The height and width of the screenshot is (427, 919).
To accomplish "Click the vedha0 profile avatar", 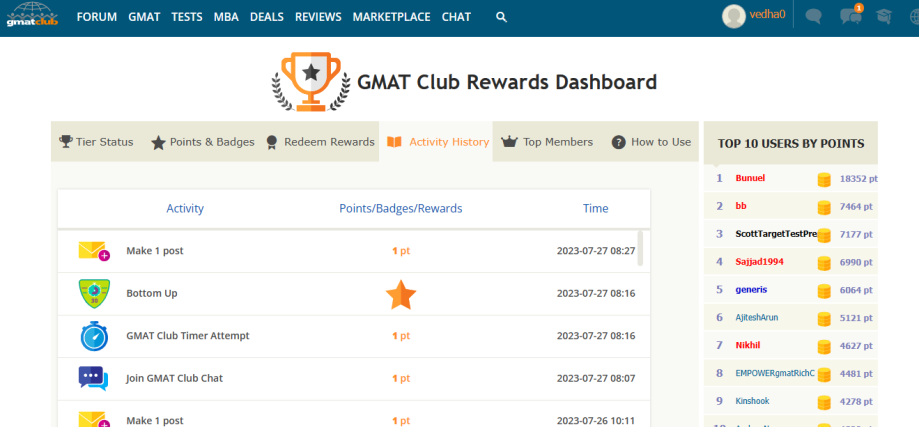I will 734,16.
